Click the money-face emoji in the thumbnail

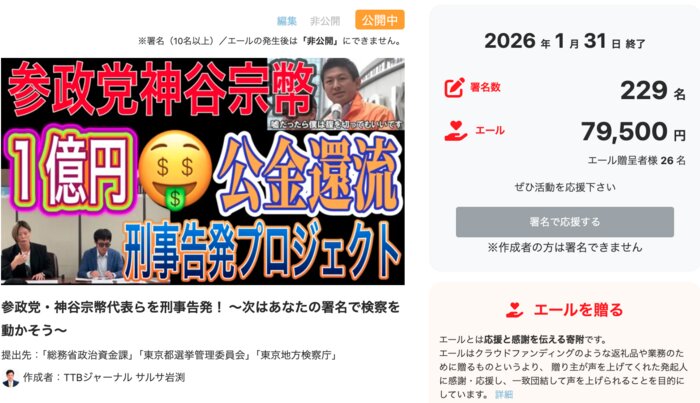175,170
